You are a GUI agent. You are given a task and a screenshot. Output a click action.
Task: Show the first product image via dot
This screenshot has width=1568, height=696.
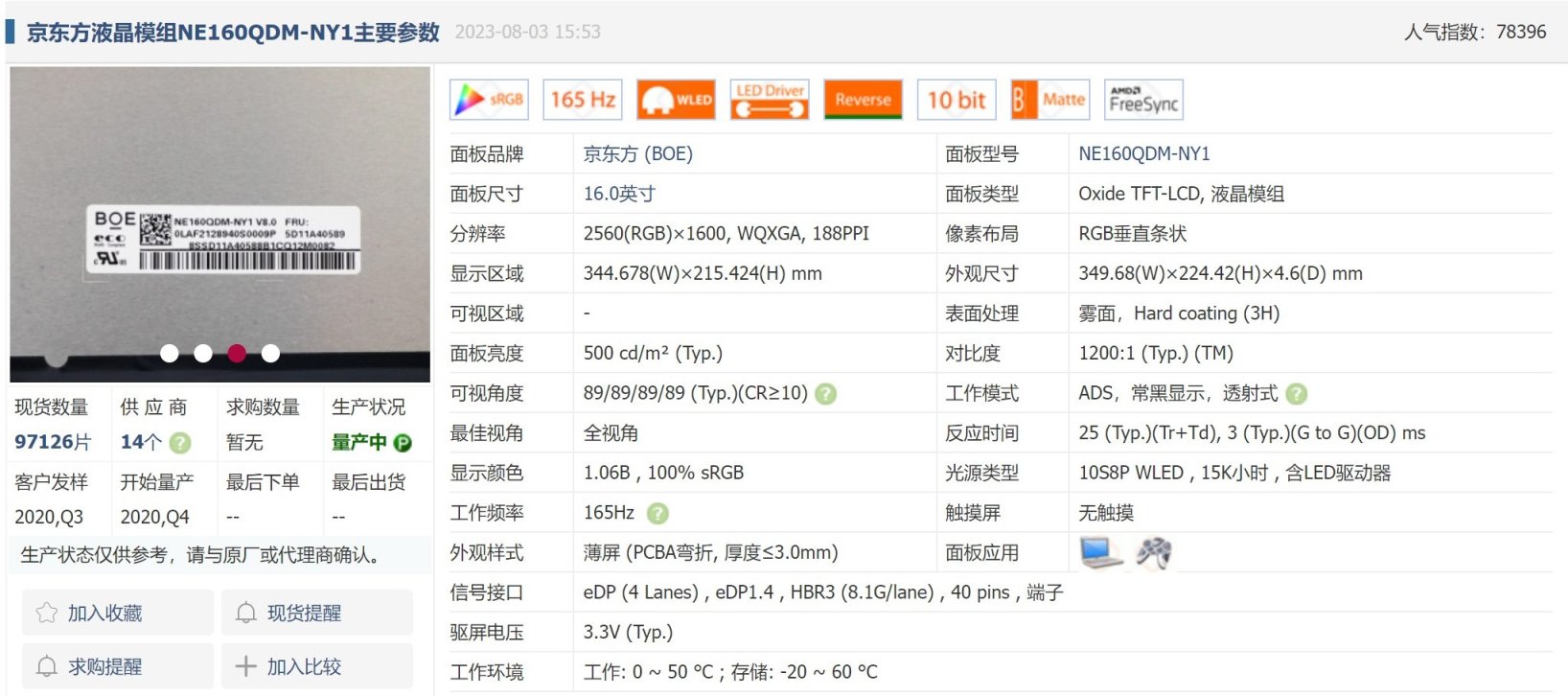pos(170,354)
